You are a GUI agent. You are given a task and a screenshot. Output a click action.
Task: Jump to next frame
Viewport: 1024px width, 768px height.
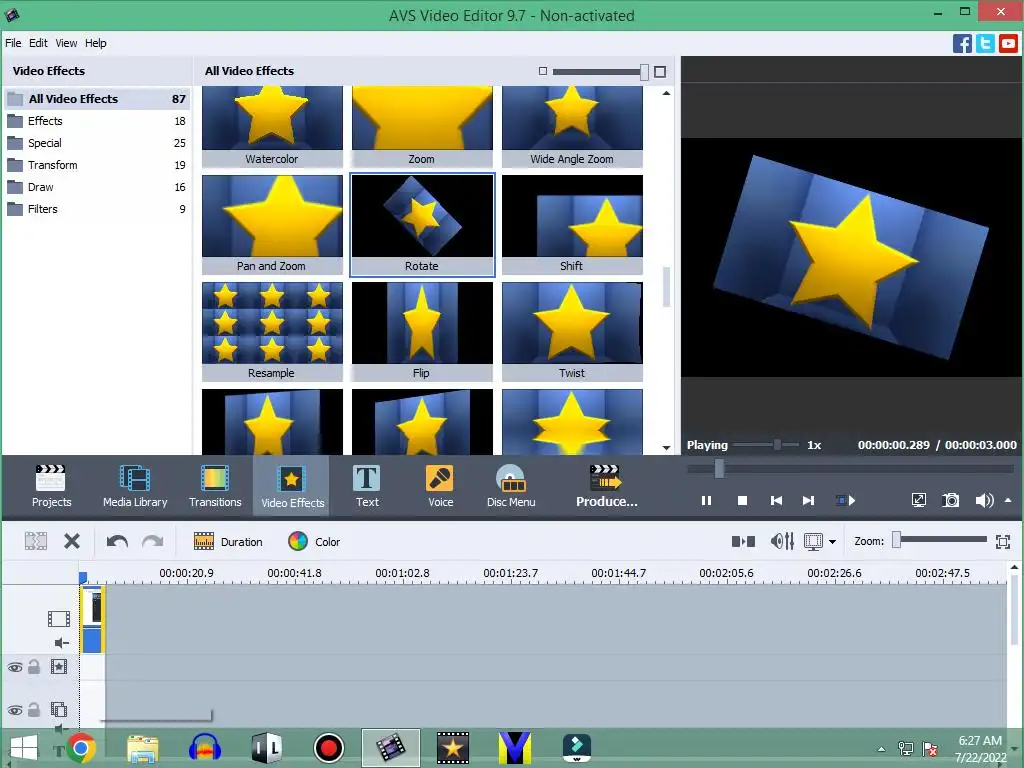click(x=808, y=500)
